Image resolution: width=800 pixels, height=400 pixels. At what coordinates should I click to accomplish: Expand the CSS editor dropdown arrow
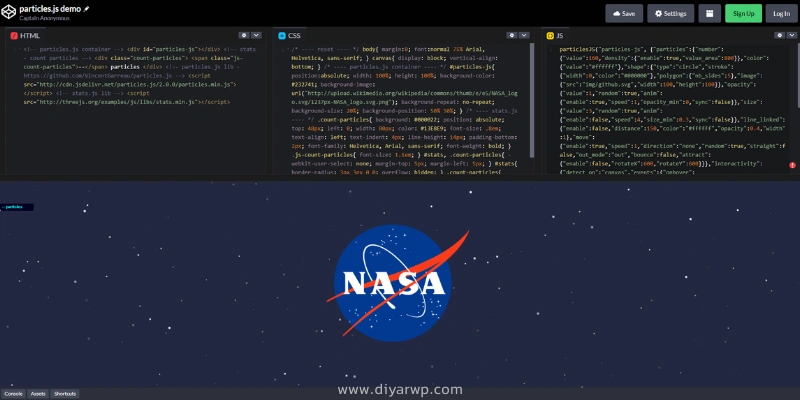[523, 35]
